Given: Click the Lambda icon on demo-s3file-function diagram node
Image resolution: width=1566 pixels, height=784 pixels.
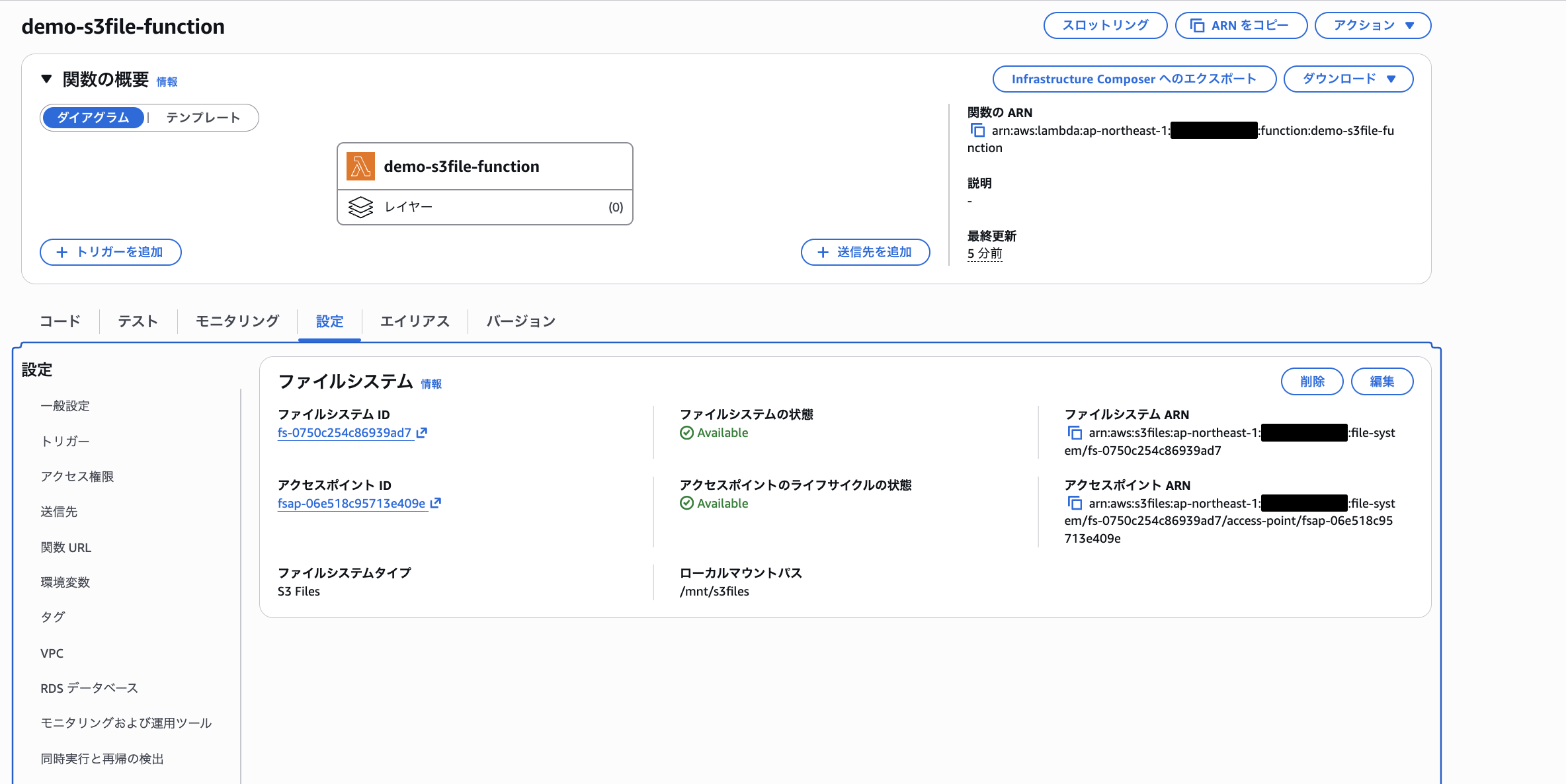Looking at the screenshot, I should [x=360, y=166].
